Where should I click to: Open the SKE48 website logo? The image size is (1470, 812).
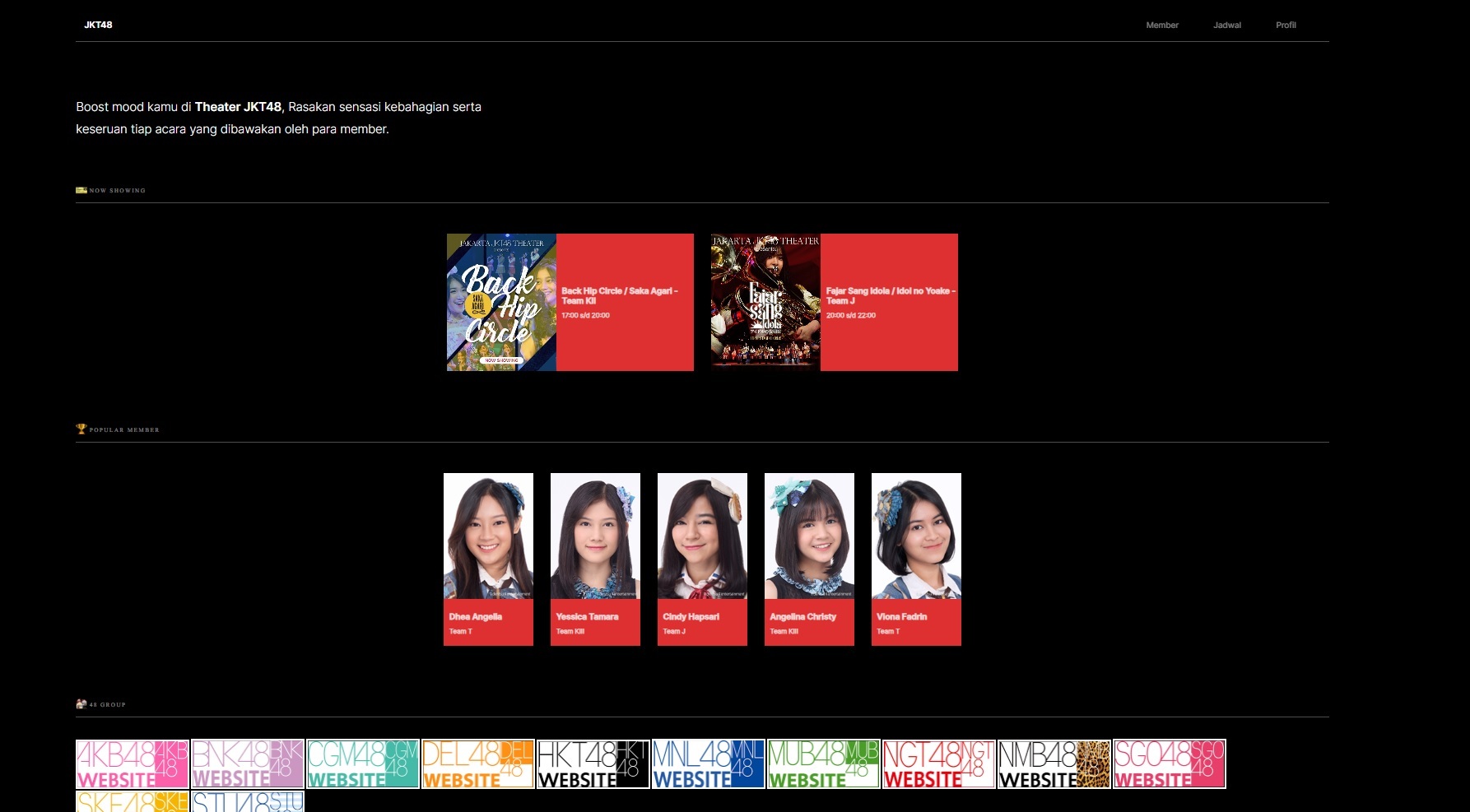133,801
